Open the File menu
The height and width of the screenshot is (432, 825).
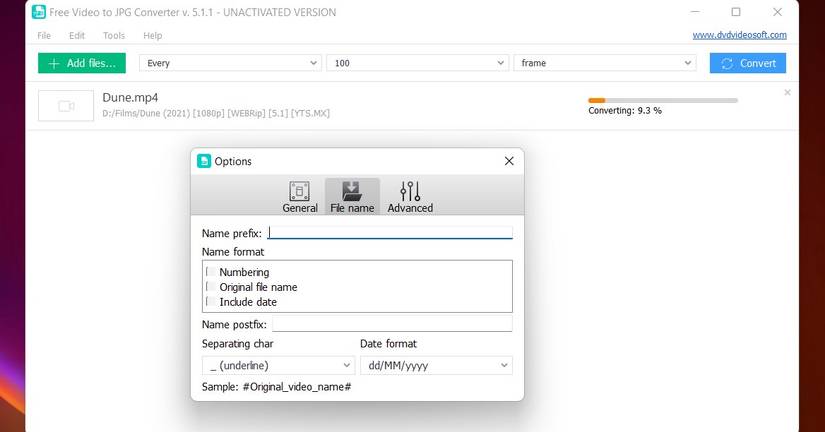click(x=44, y=35)
